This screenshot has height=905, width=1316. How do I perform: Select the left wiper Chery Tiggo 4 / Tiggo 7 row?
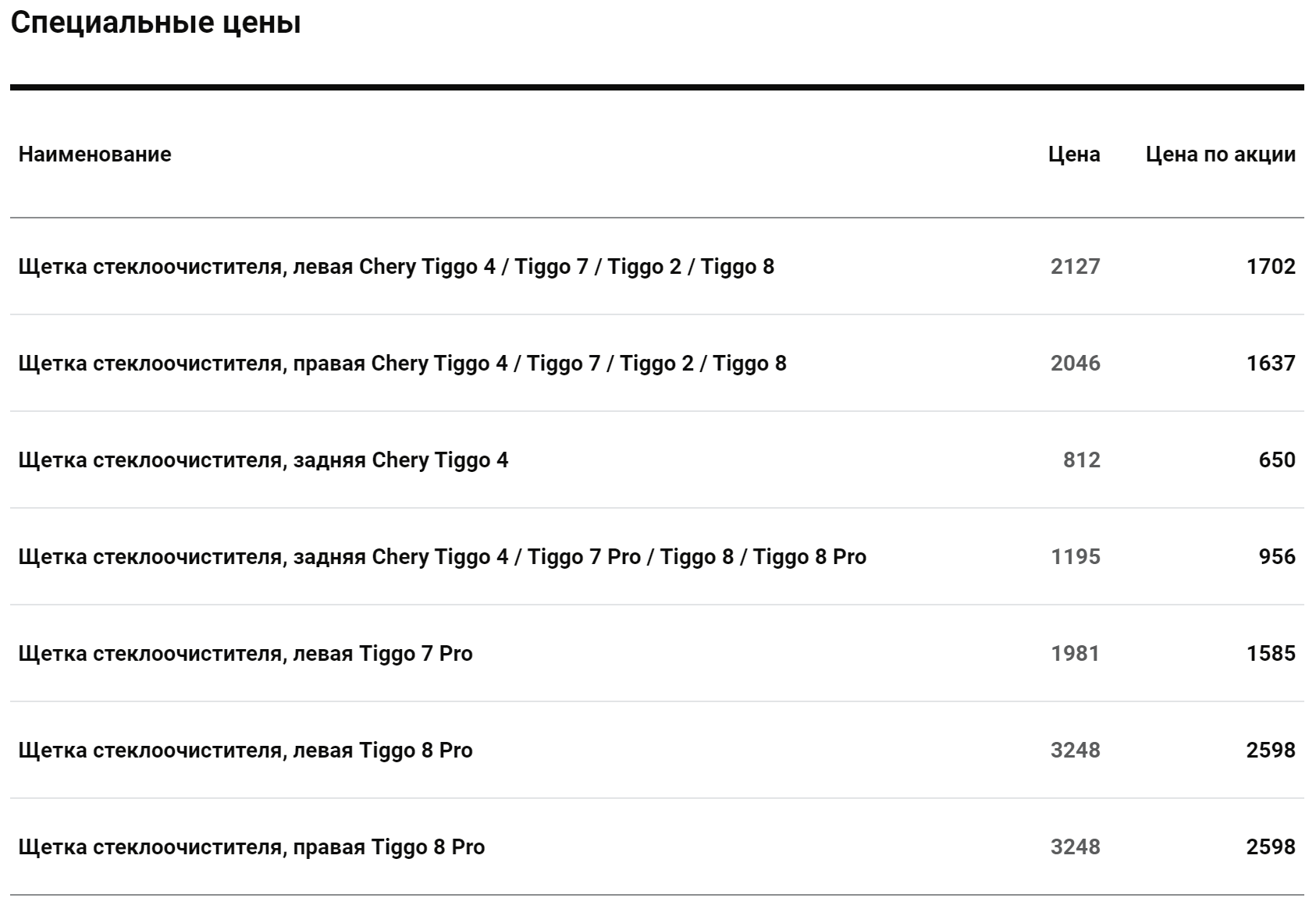(657, 267)
